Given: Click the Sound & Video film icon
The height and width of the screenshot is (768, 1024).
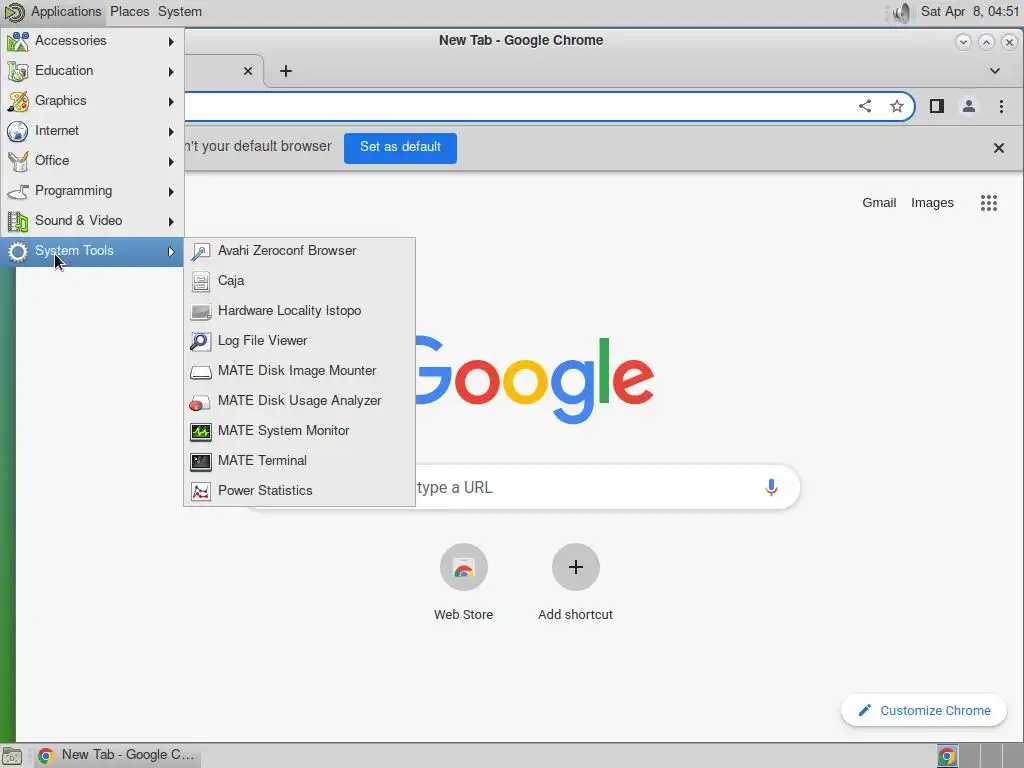Looking at the screenshot, I should (x=18, y=221).
